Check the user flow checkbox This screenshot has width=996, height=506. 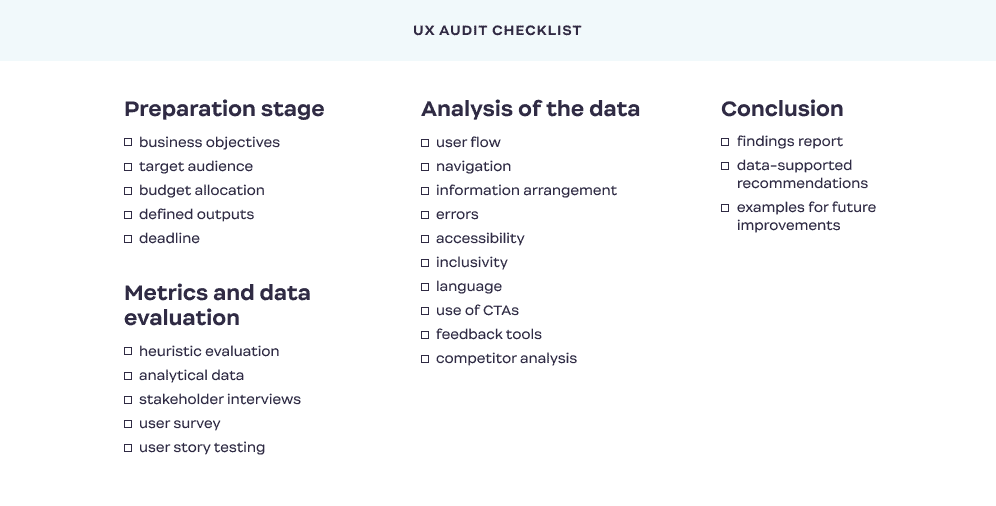(425, 143)
